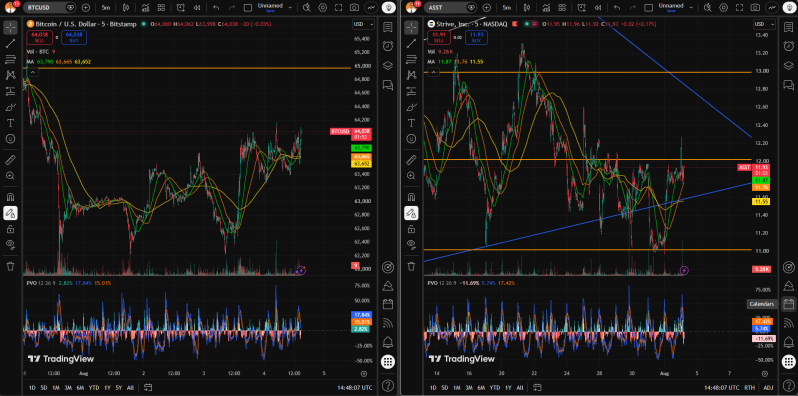This screenshot has width=798, height=396.
Task: Toggle stay-in-drawing-mode pencil lock in ASST window
Action: (x=411, y=213)
